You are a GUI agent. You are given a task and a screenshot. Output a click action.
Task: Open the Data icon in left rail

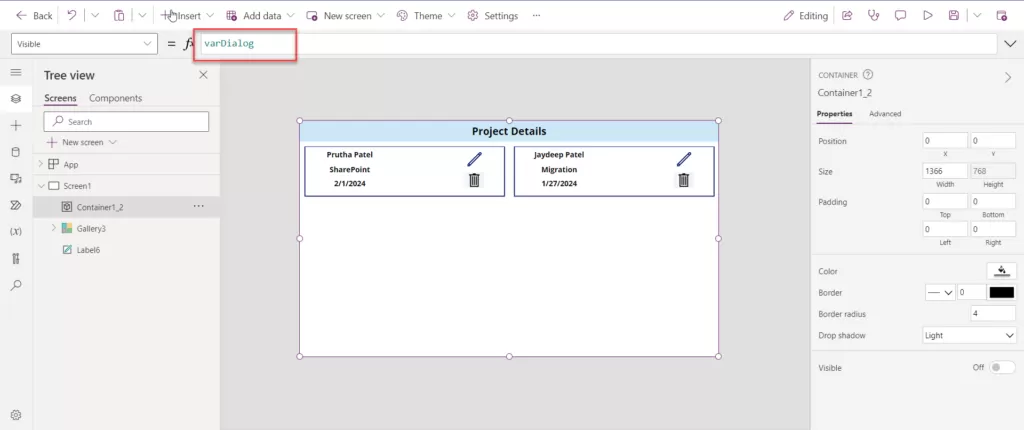coord(16,152)
